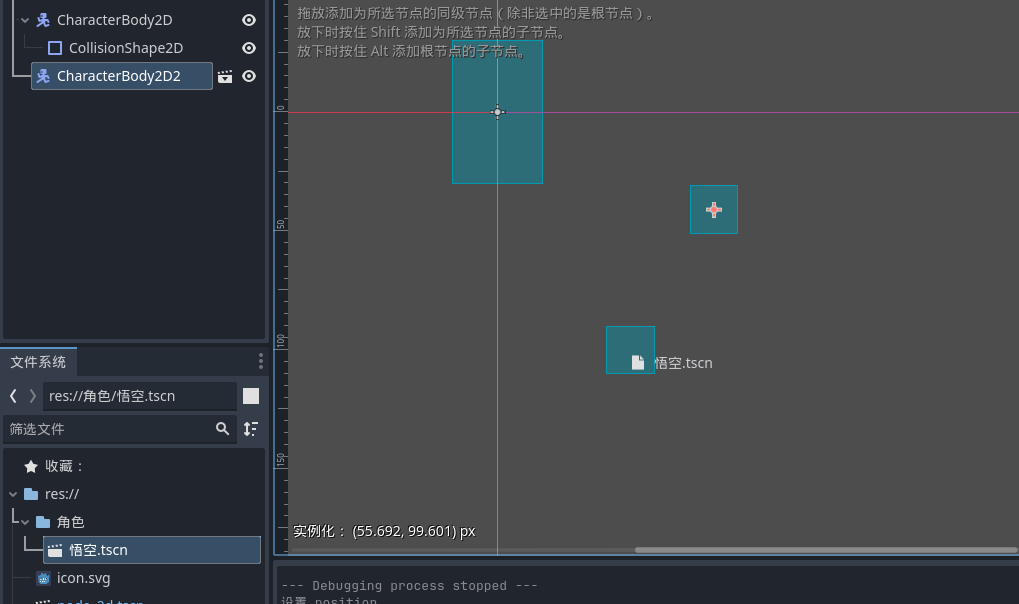Hide the CharacterBody2D2 node
This screenshot has height=604, width=1019.
(x=249, y=76)
